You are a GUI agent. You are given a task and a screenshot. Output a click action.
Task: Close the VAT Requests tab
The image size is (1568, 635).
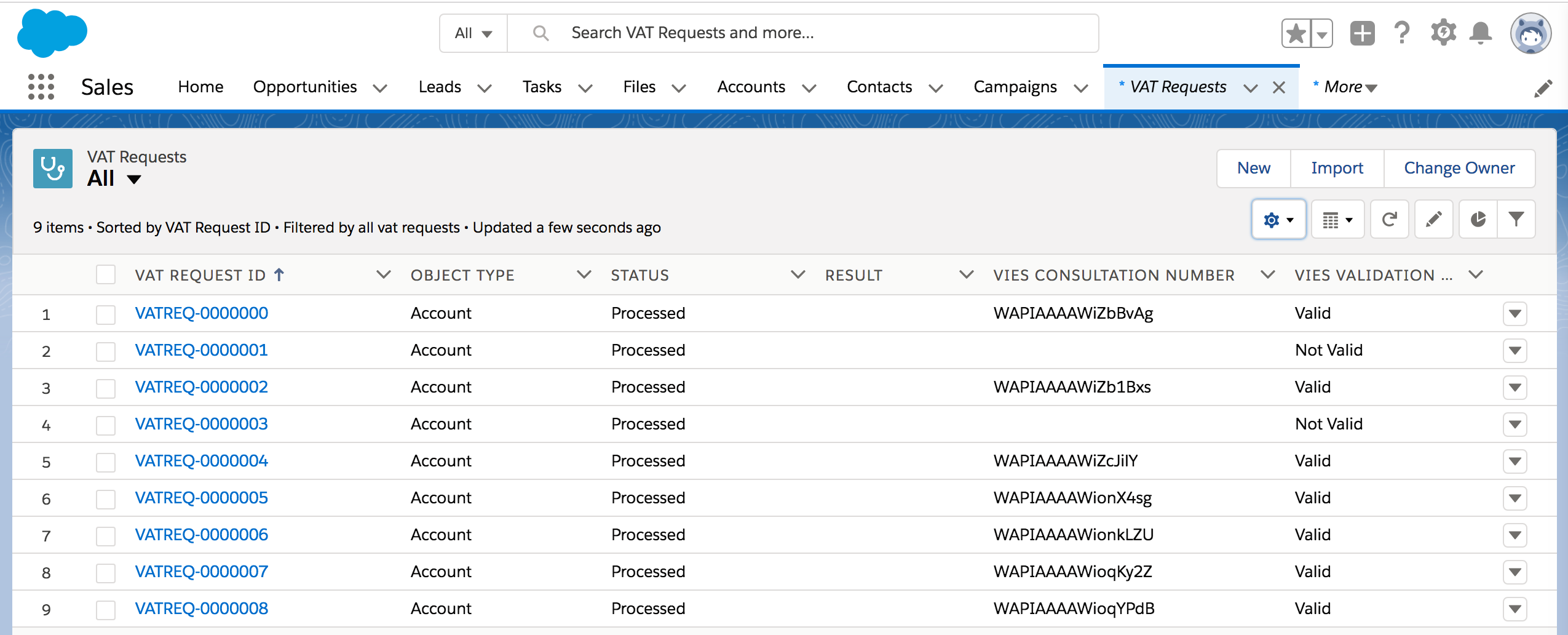tap(1279, 87)
